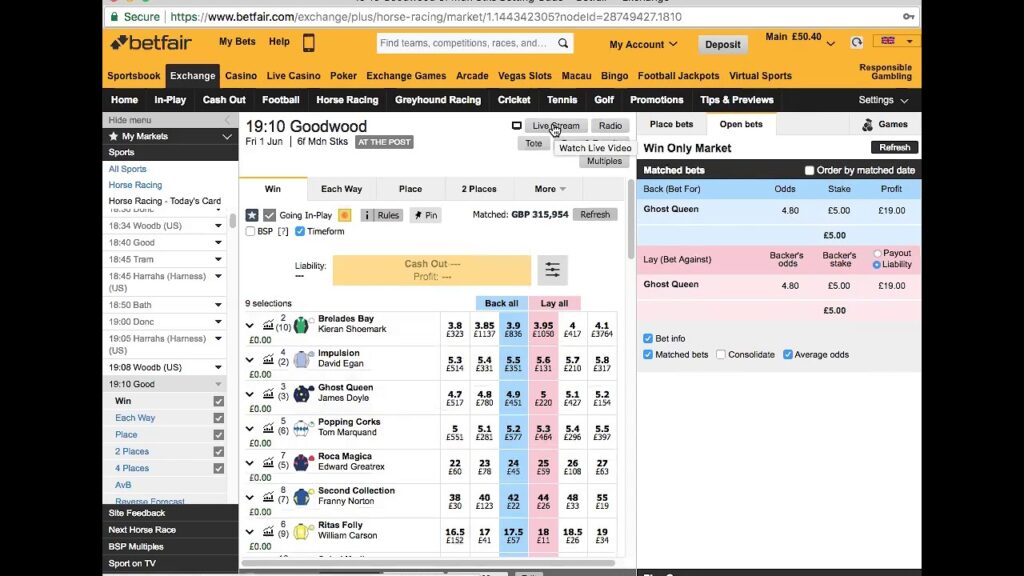Click the horizontal scrollbar below runners
1024x576 pixels.
click(428, 562)
